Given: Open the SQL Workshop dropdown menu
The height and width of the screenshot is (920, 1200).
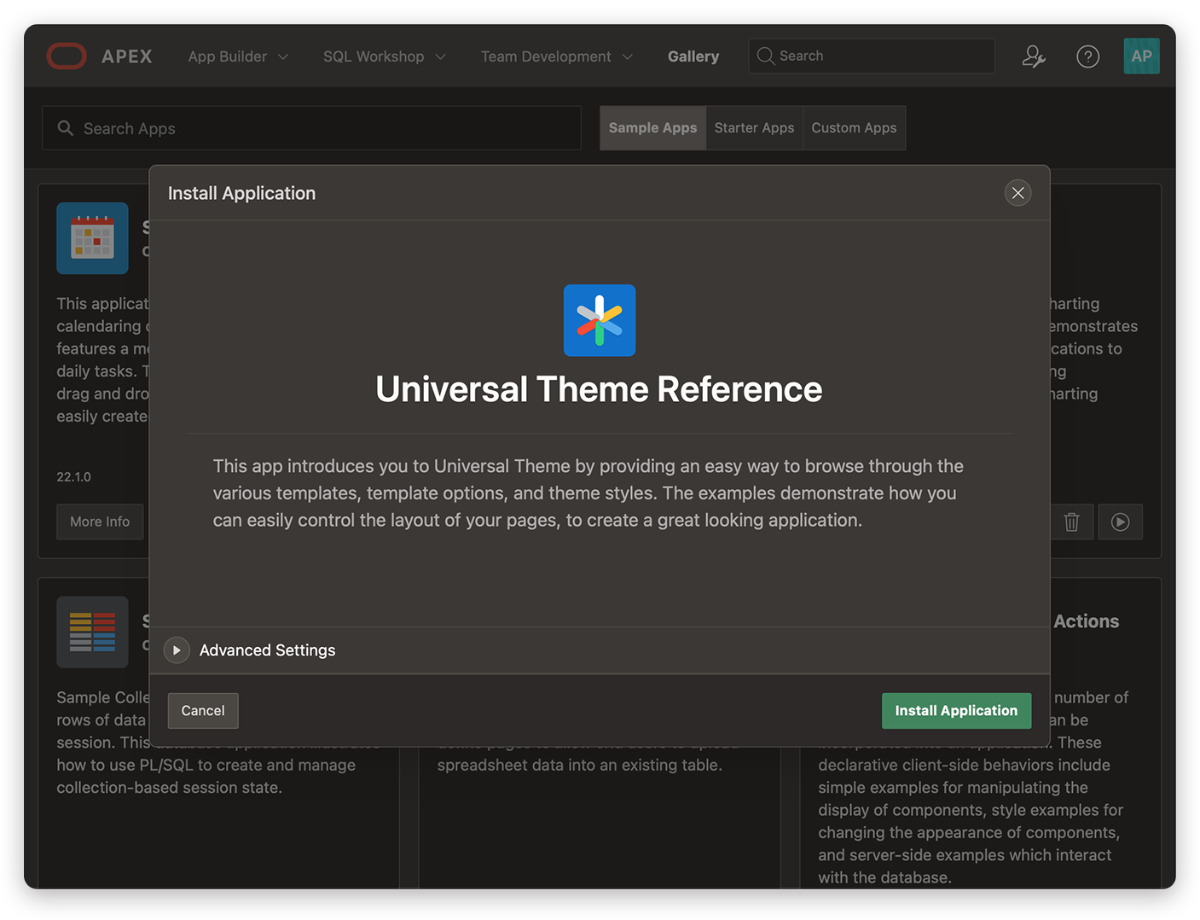Looking at the screenshot, I should click(384, 57).
